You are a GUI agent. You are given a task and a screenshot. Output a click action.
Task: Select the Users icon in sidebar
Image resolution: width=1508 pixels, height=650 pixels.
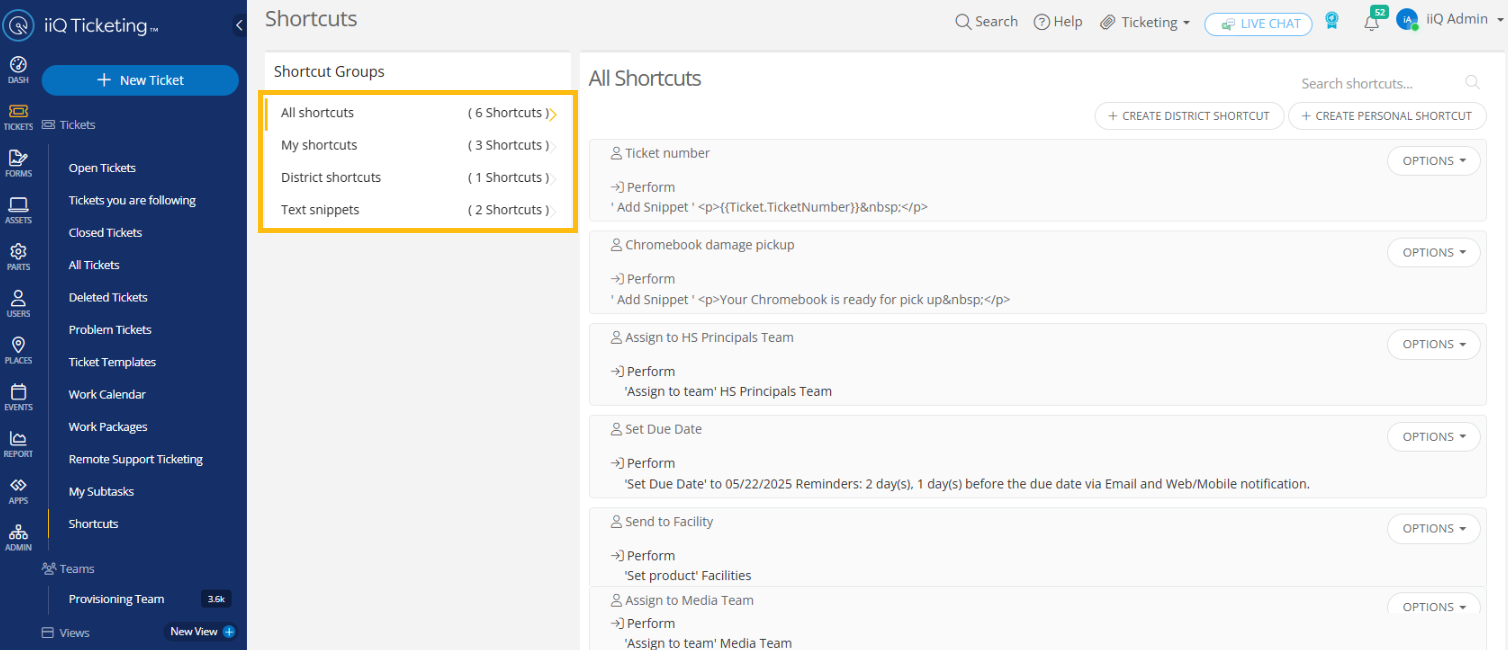(18, 303)
